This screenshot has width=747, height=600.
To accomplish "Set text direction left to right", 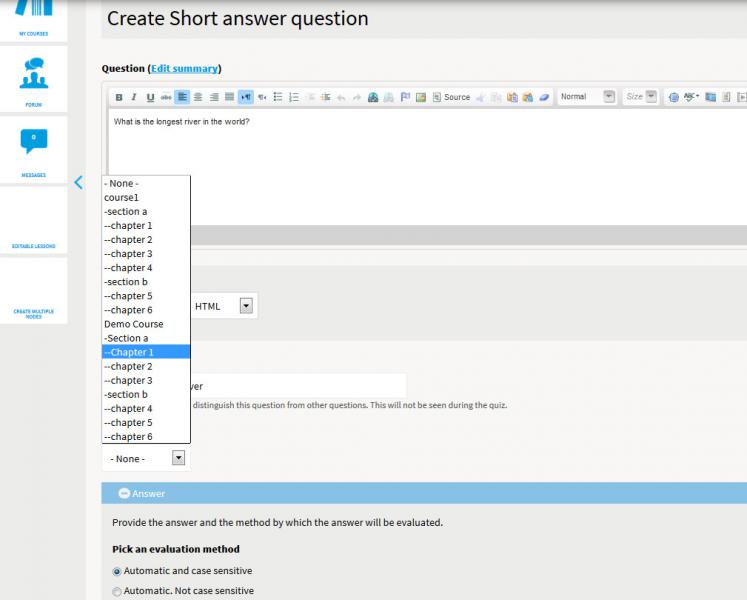I will point(246,97).
